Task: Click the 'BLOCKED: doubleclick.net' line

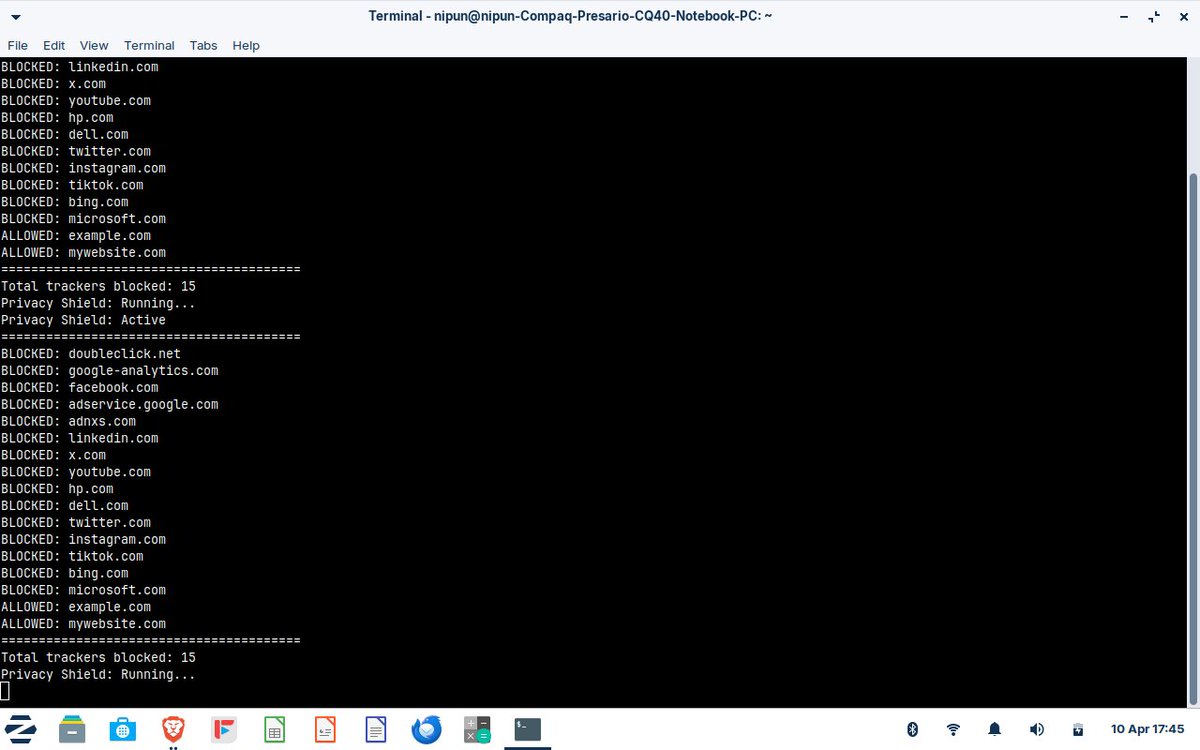Action: [x=91, y=354]
